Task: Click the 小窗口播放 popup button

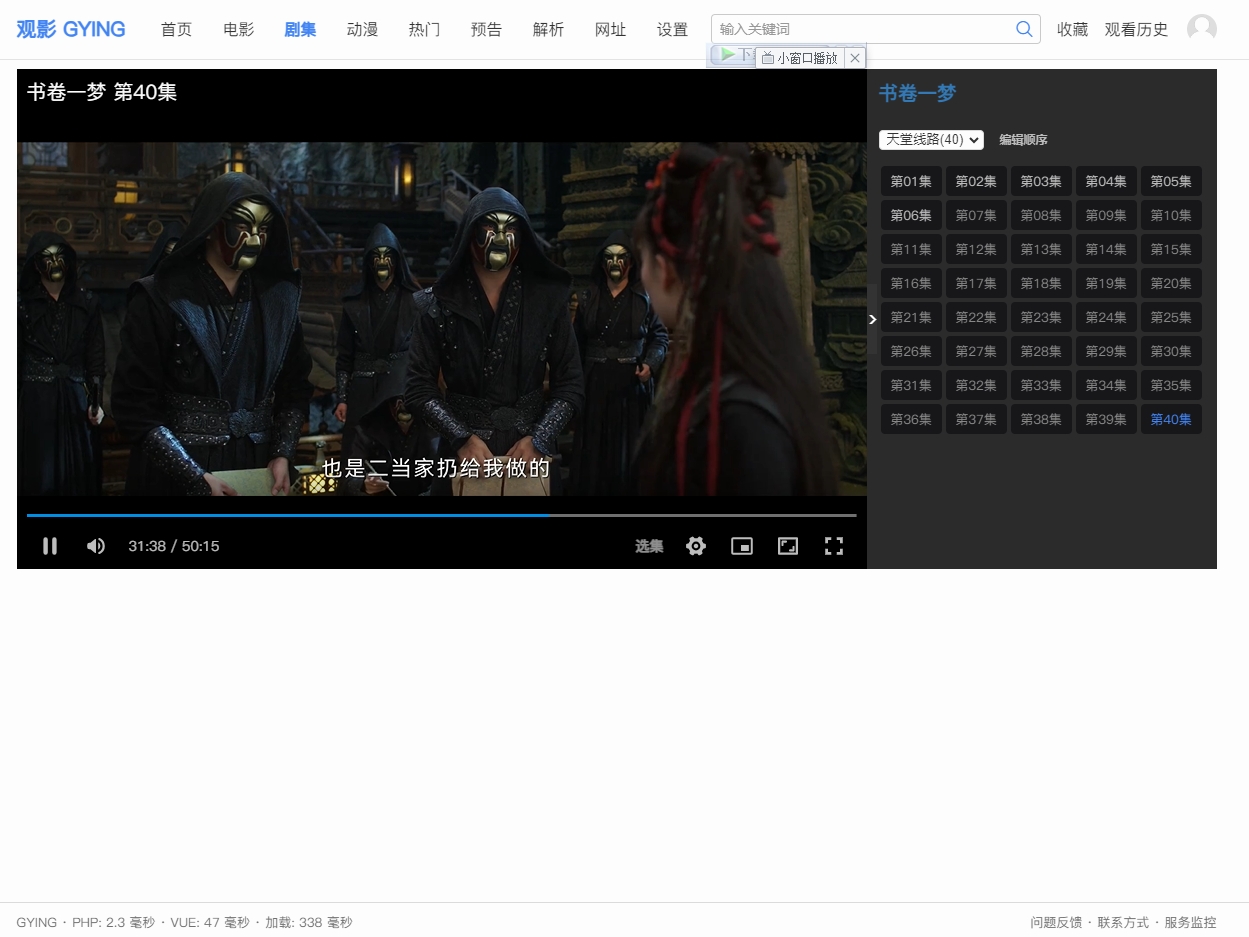Action: [800, 58]
